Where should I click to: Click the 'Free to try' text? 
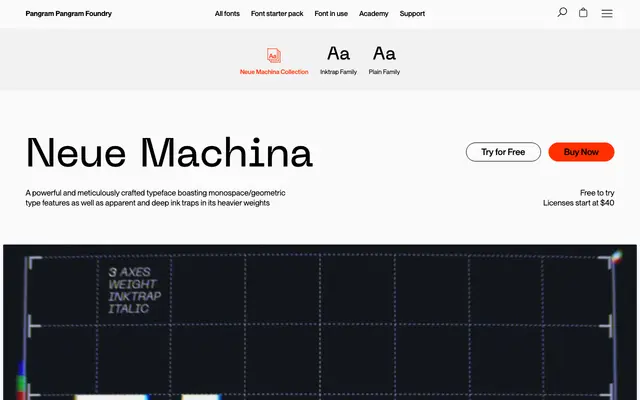[x=597, y=193]
